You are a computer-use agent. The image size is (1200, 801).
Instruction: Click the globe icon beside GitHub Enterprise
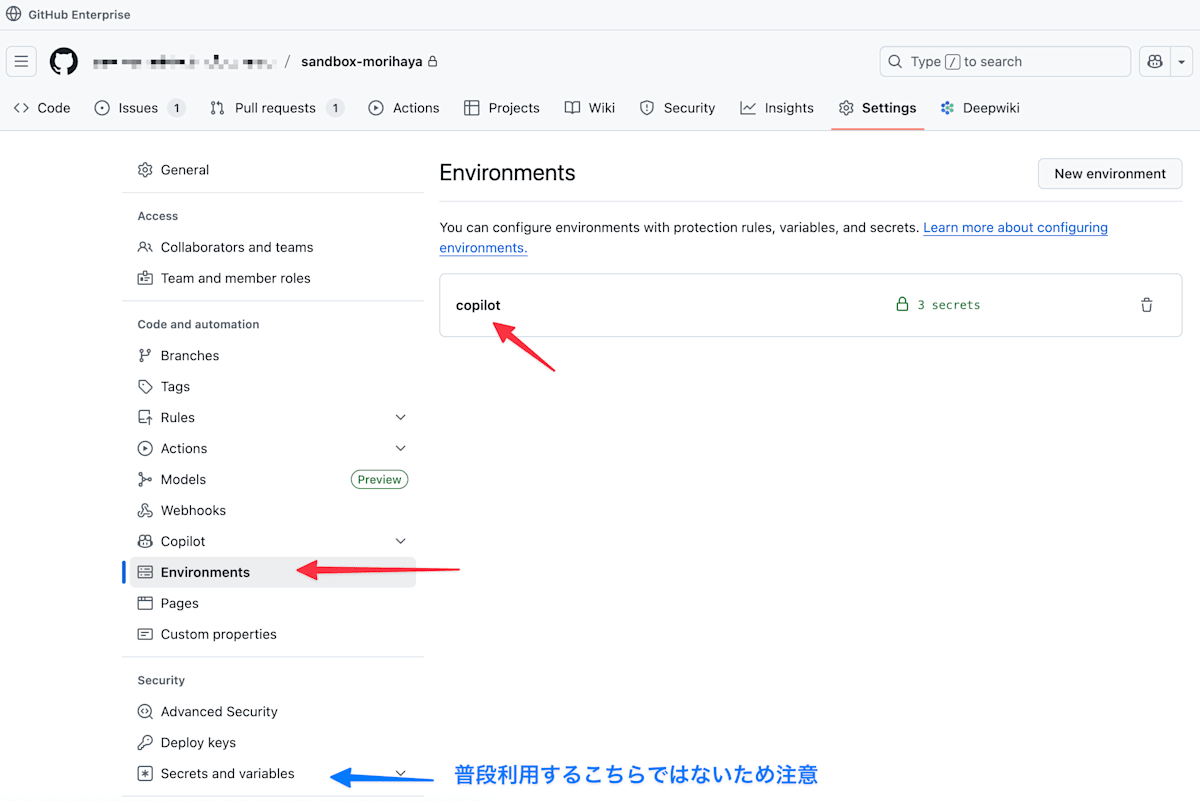(14, 14)
